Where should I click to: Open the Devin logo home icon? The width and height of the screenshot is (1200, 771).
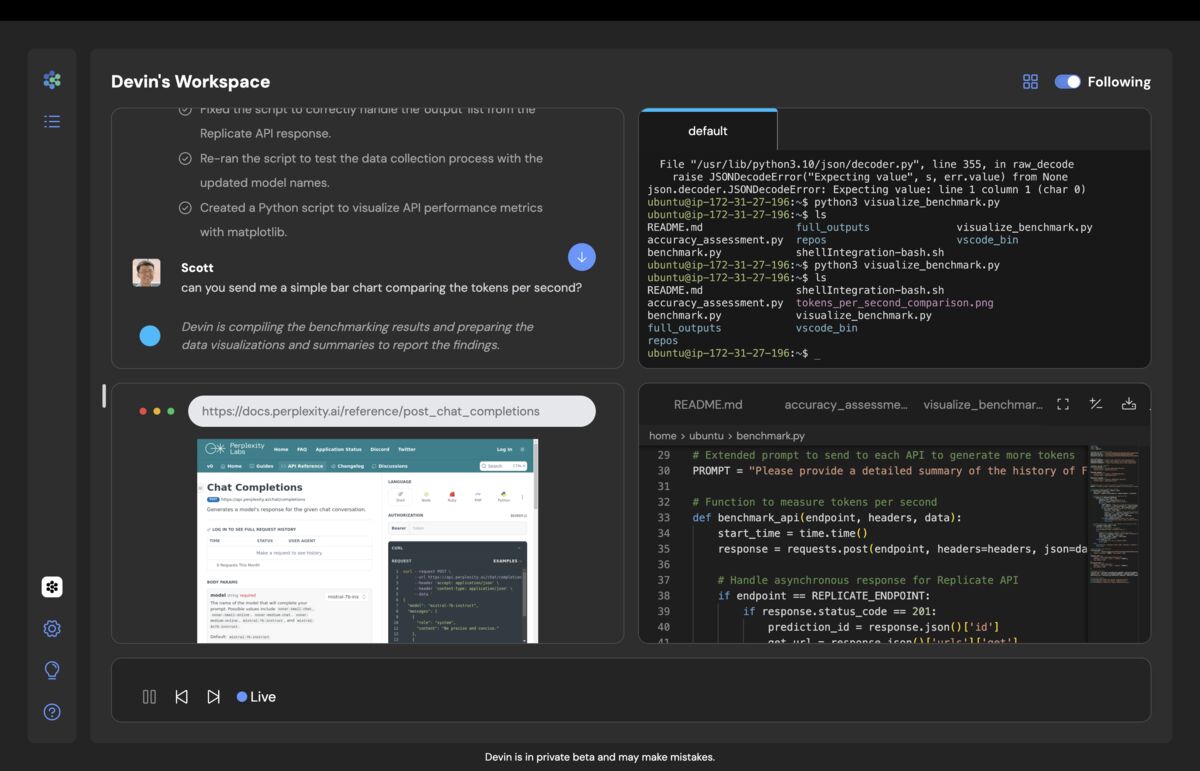coord(52,79)
